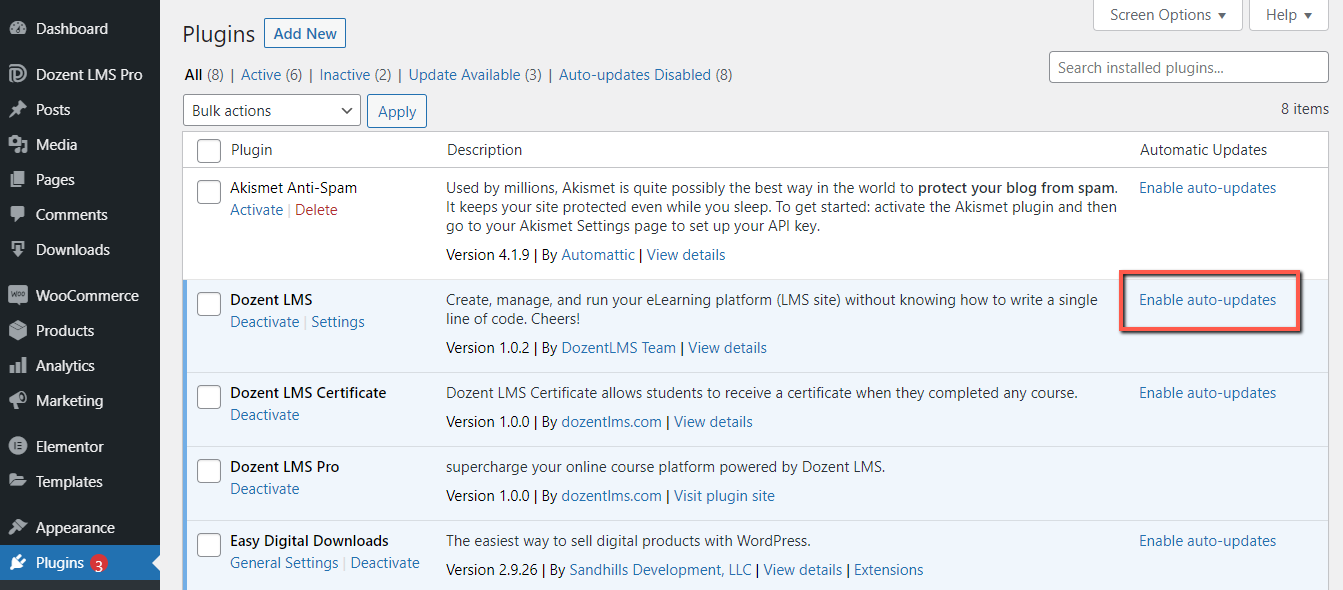Click the Add New plugin button
Viewport: 1343px width, 590px height.
tap(305, 33)
